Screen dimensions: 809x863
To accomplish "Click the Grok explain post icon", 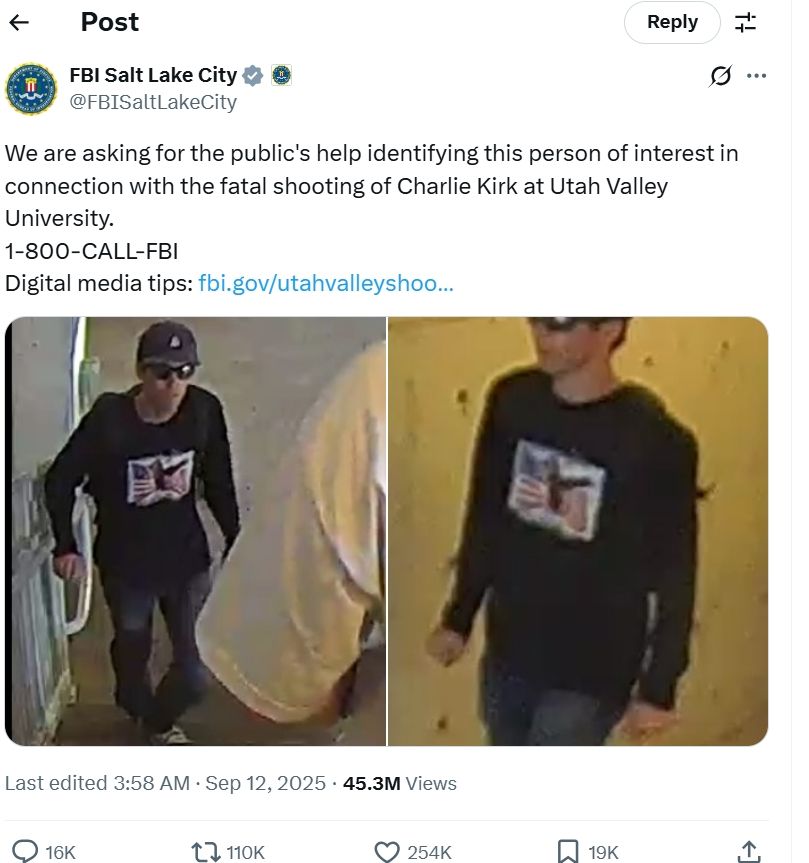I will [720, 75].
